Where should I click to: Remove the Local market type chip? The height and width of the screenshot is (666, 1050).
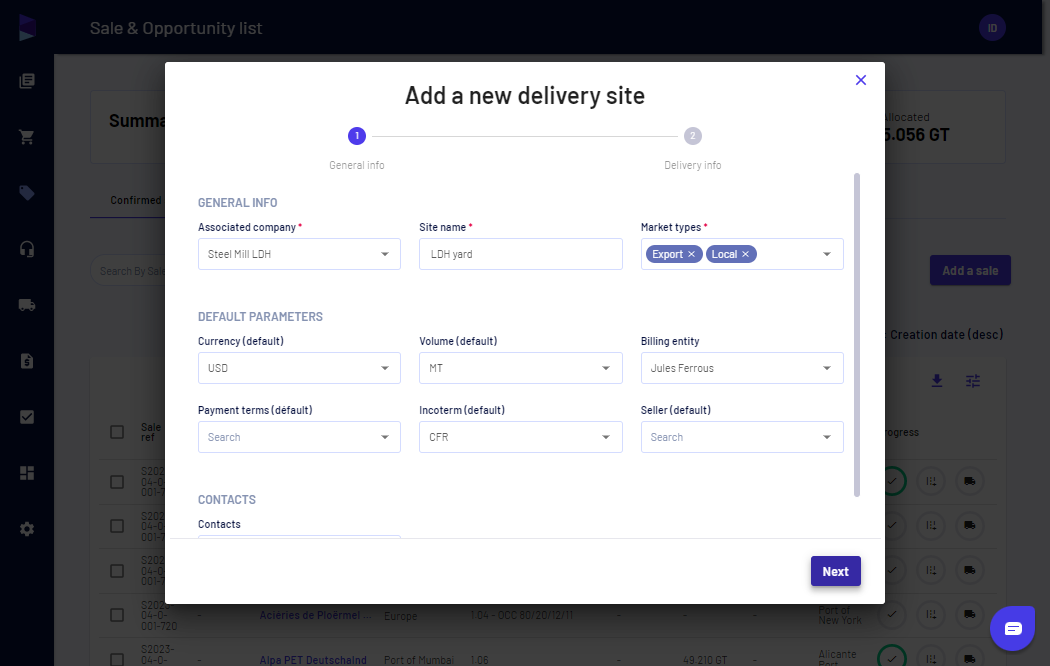coord(745,254)
